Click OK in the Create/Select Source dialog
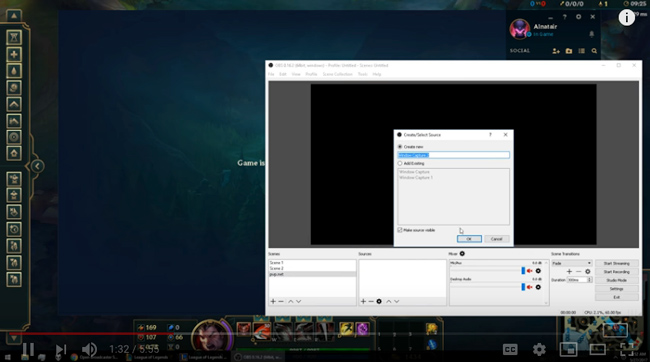This screenshot has width=650, height=362. [469, 239]
